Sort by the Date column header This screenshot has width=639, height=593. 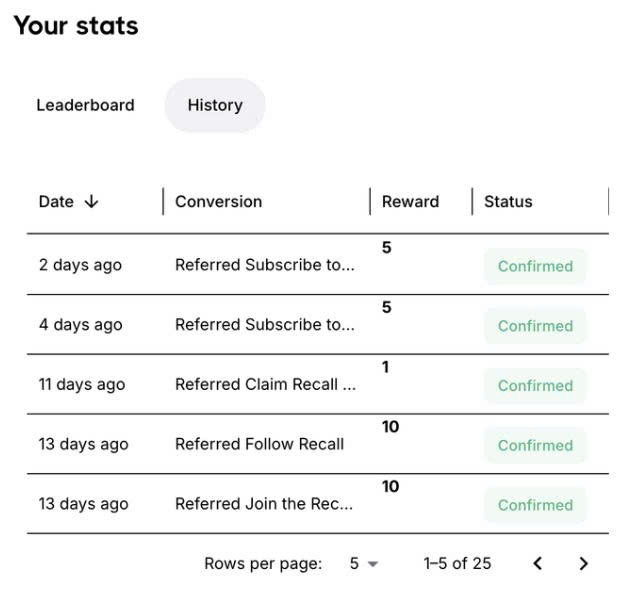pyautogui.click(x=56, y=201)
